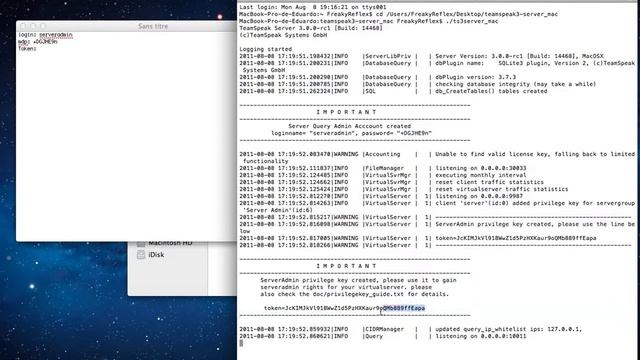Click Server Version: 3.0.0-rc1 MacOSX log entry
Viewport: 640px width, 360px height.
519,56
